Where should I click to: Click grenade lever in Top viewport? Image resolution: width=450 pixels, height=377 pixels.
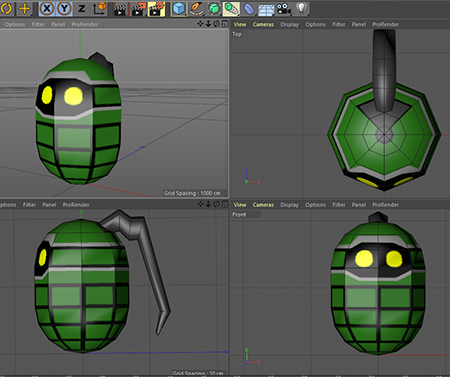pos(384,70)
